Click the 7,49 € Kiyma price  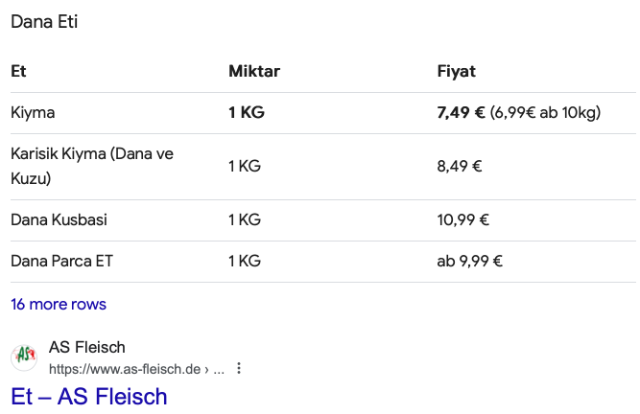tap(461, 112)
